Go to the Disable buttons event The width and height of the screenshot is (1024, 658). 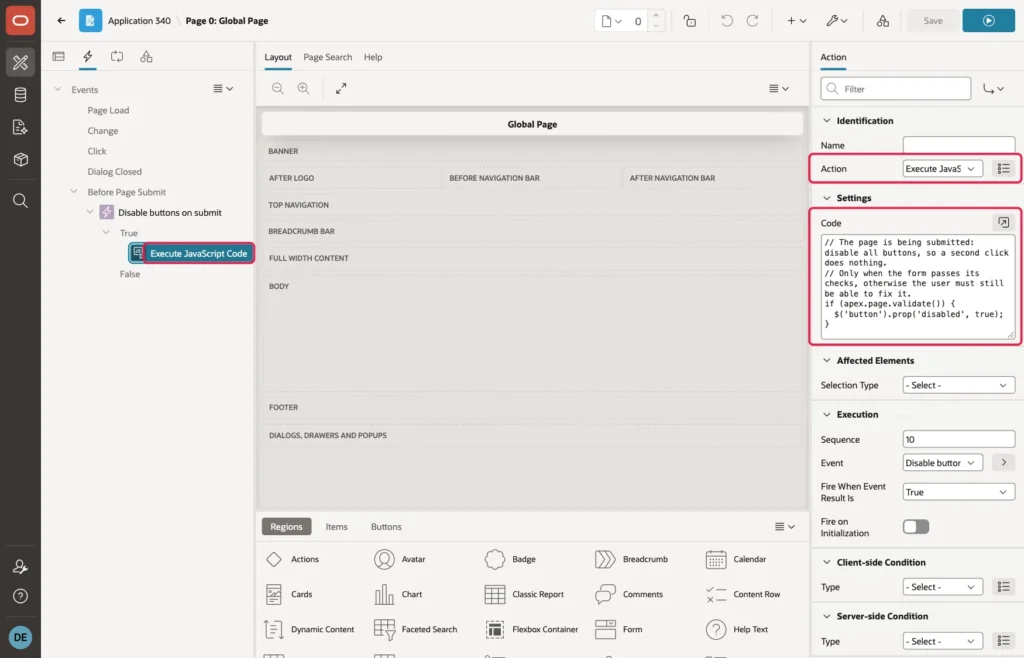coord(1003,463)
